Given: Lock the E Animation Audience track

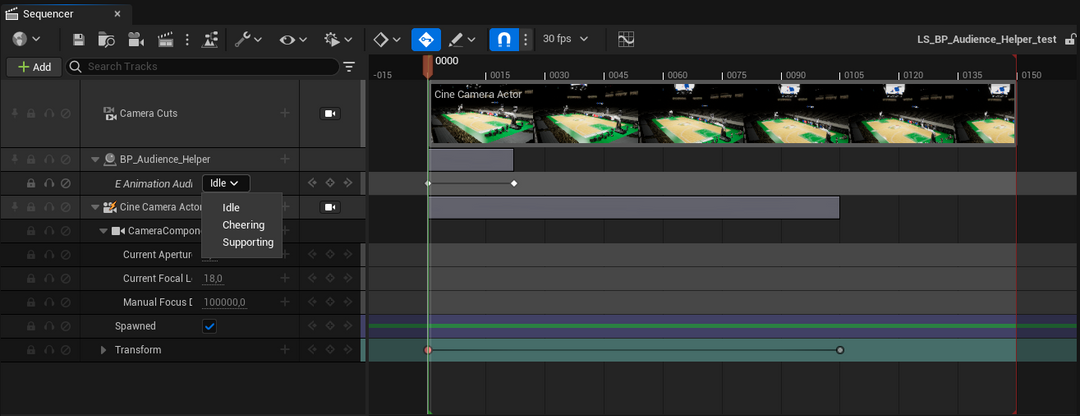Looking at the screenshot, I should (x=31, y=183).
